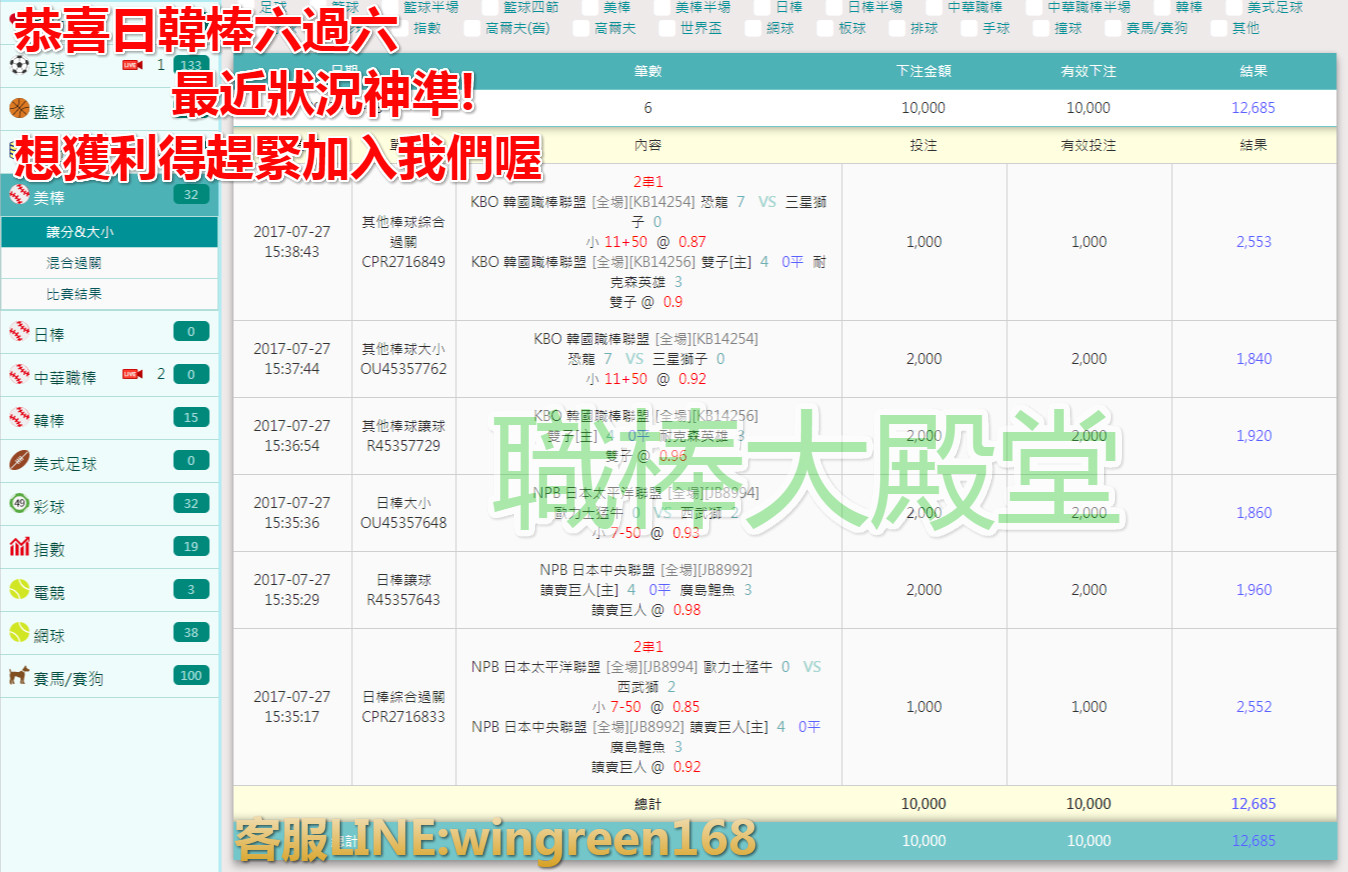Screen dimensions: 1348x872
Task: Select the 讓分&大小 submenu item
Action: pyautogui.click(x=80, y=232)
